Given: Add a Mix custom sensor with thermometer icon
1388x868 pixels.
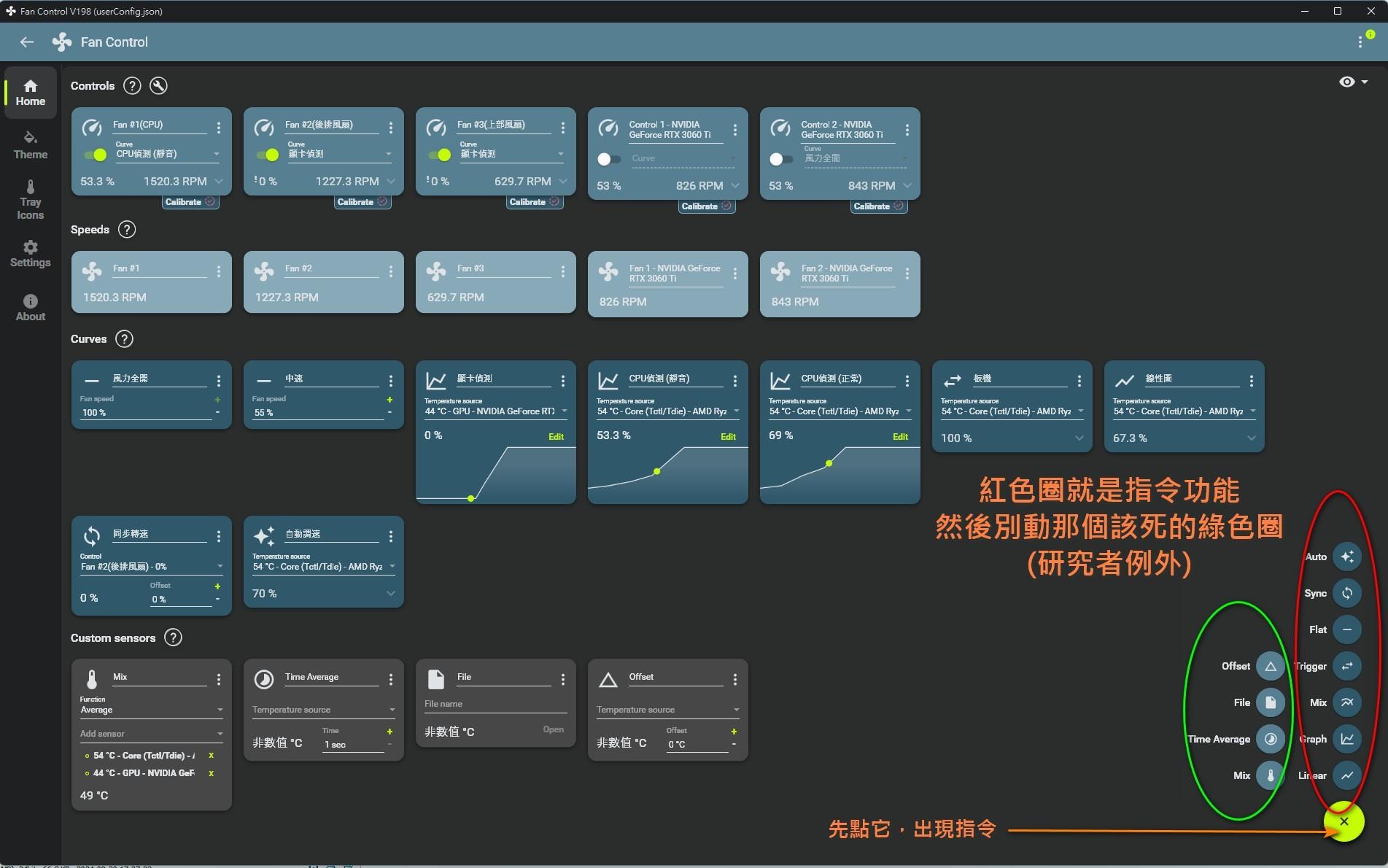Looking at the screenshot, I should (1270, 775).
